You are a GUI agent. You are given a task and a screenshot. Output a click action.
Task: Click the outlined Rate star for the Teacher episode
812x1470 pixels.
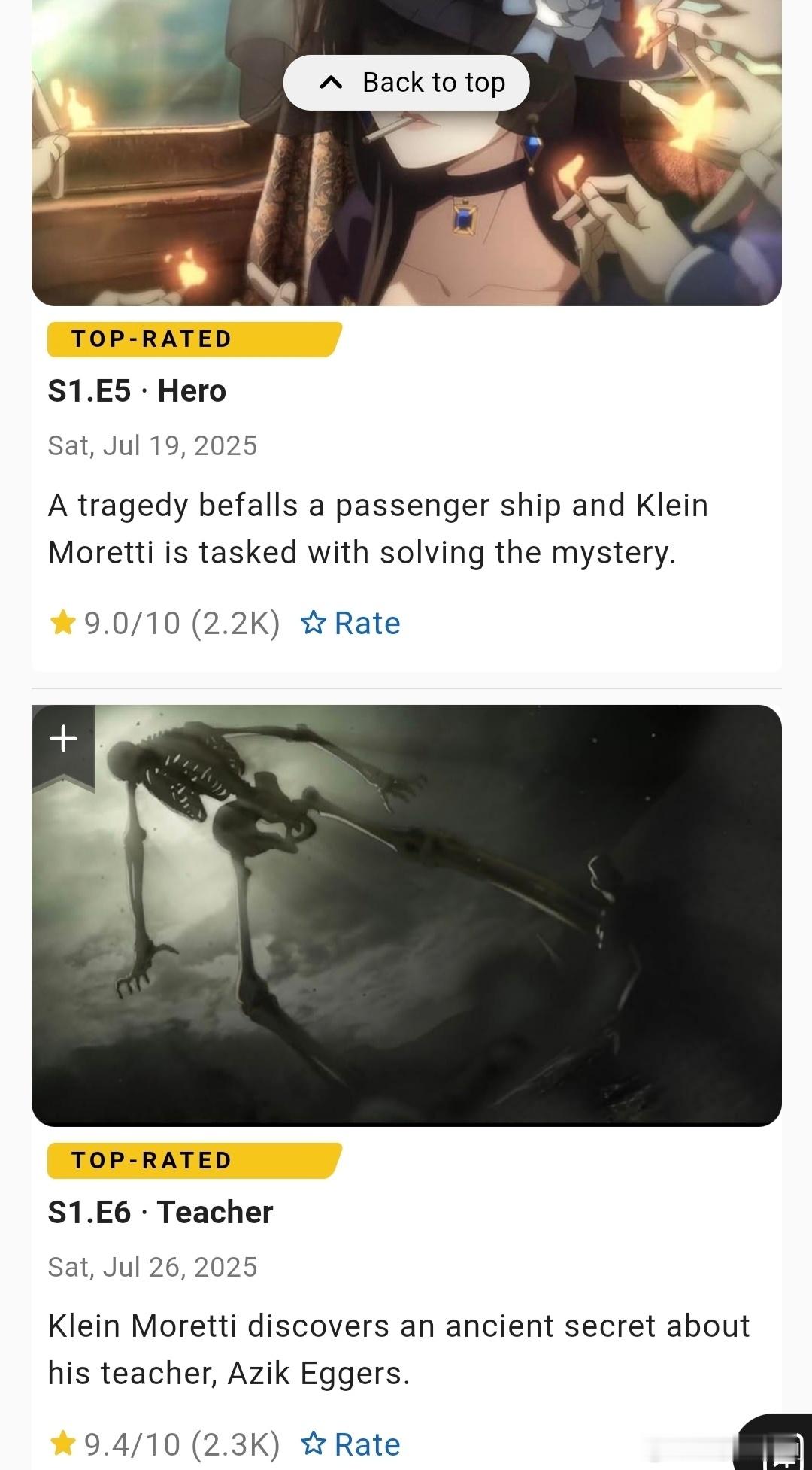coord(313,1444)
